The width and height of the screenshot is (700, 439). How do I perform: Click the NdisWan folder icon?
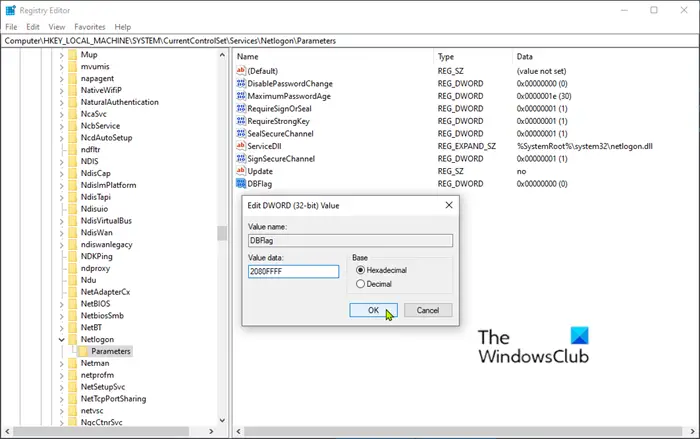point(73,233)
